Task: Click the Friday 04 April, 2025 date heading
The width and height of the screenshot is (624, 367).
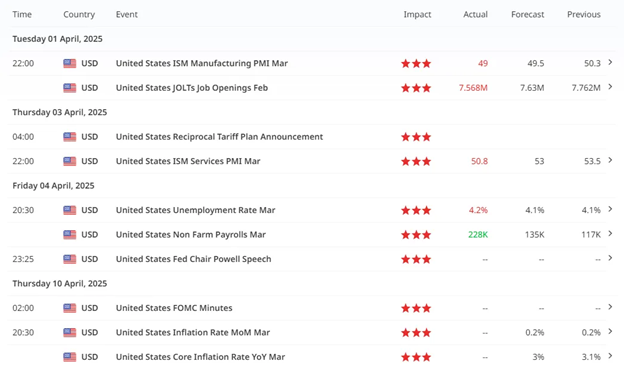Action: pyautogui.click(x=53, y=186)
